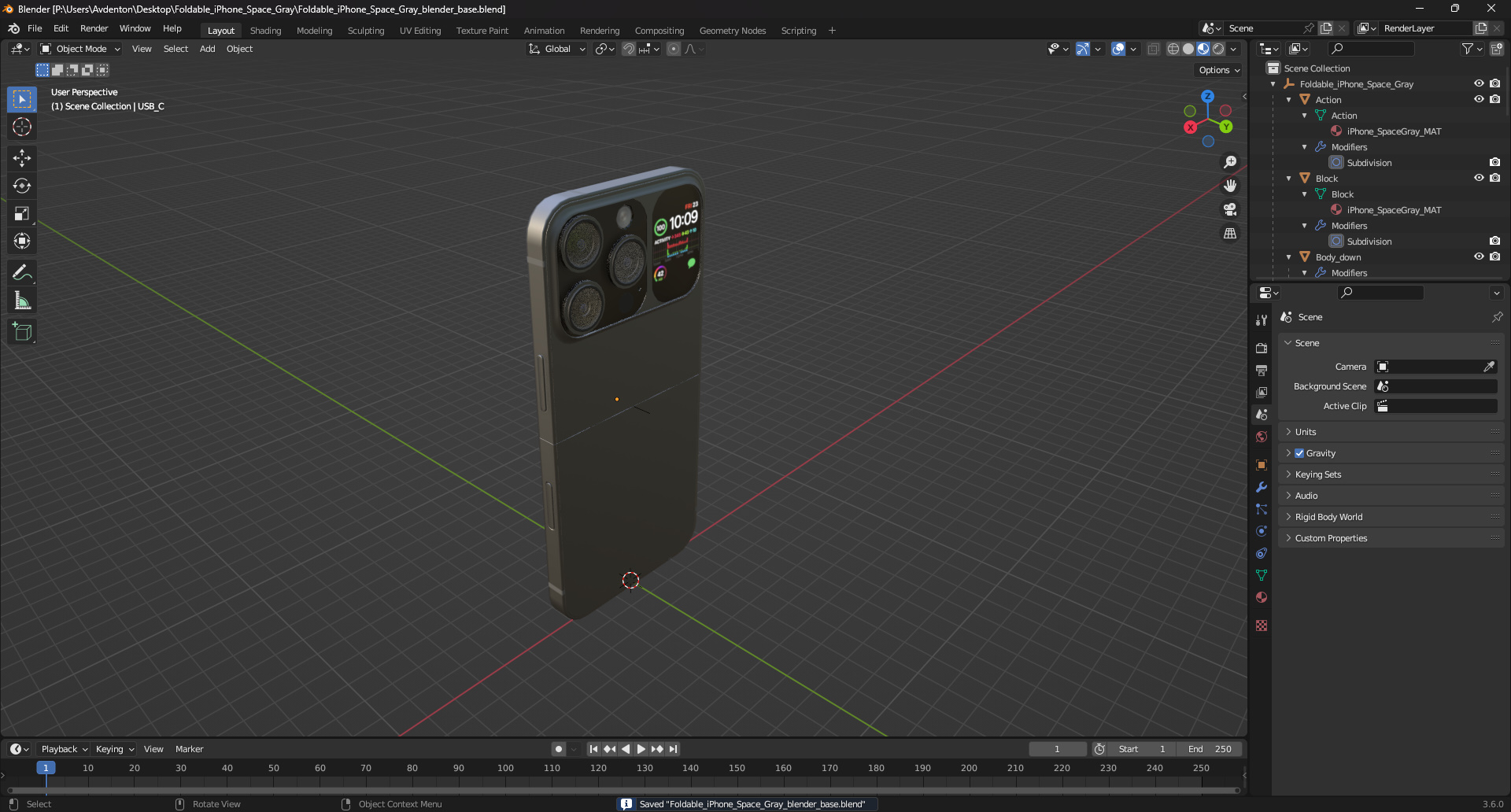Screen dimensions: 1511x812
Task: Activate the Rotate tool
Action: [22, 186]
